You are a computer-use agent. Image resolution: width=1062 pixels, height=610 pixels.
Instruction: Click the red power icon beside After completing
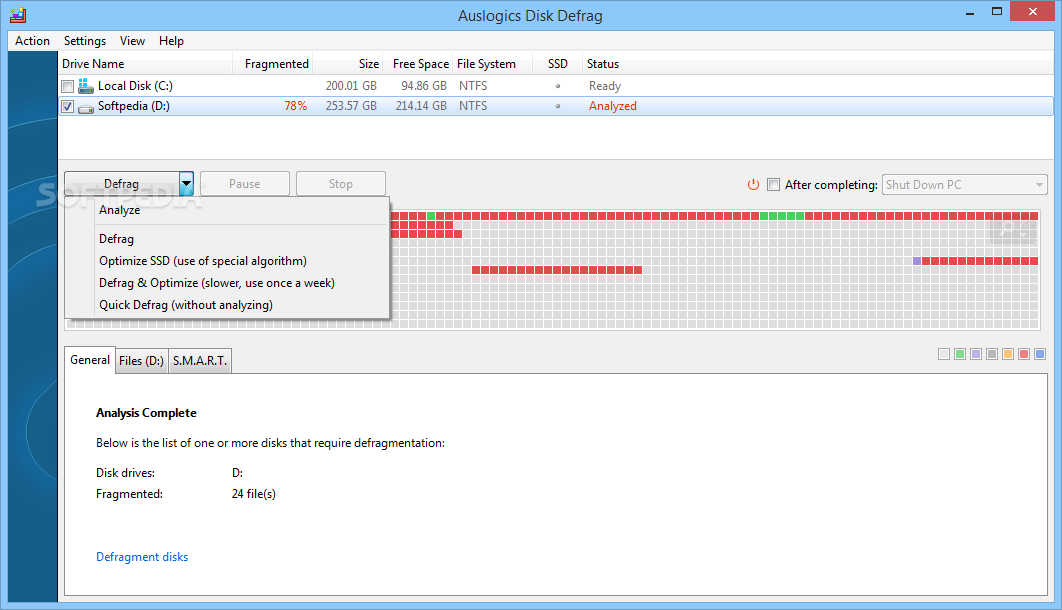coord(753,185)
